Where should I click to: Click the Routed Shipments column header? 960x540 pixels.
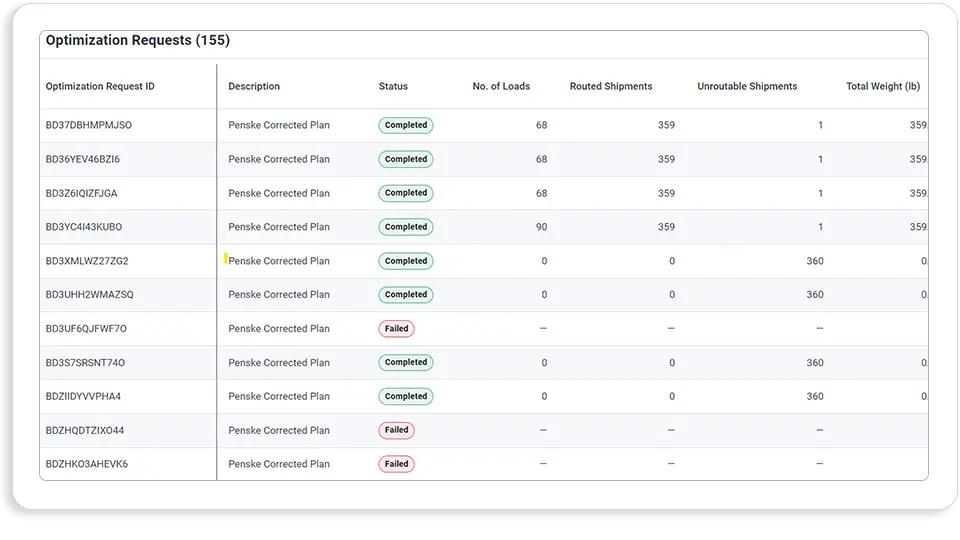(611, 87)
